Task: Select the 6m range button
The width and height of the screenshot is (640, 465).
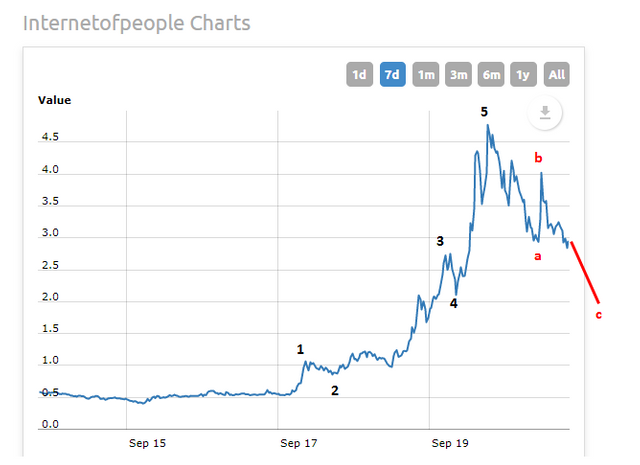Action: 492,74
